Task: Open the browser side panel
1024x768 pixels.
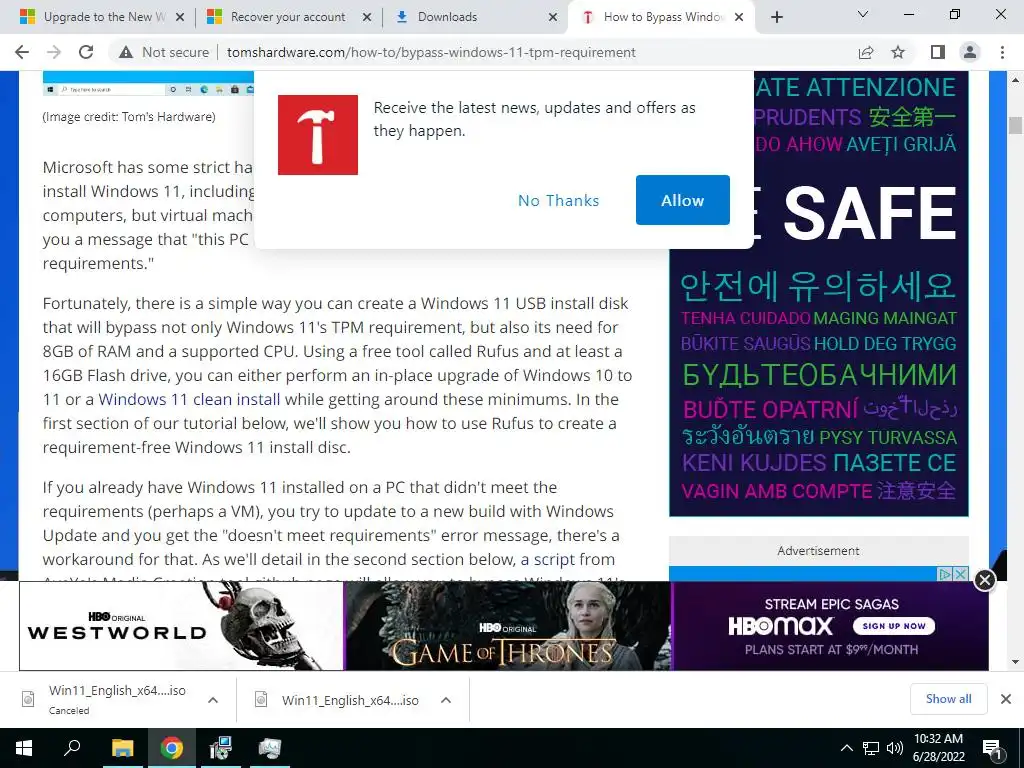Action: tap(937, 52)
